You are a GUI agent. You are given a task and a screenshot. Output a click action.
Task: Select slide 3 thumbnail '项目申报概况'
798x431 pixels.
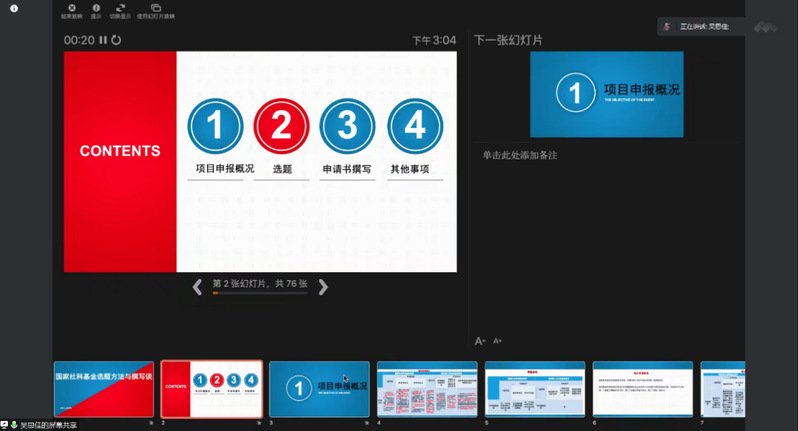pos(319,389)
